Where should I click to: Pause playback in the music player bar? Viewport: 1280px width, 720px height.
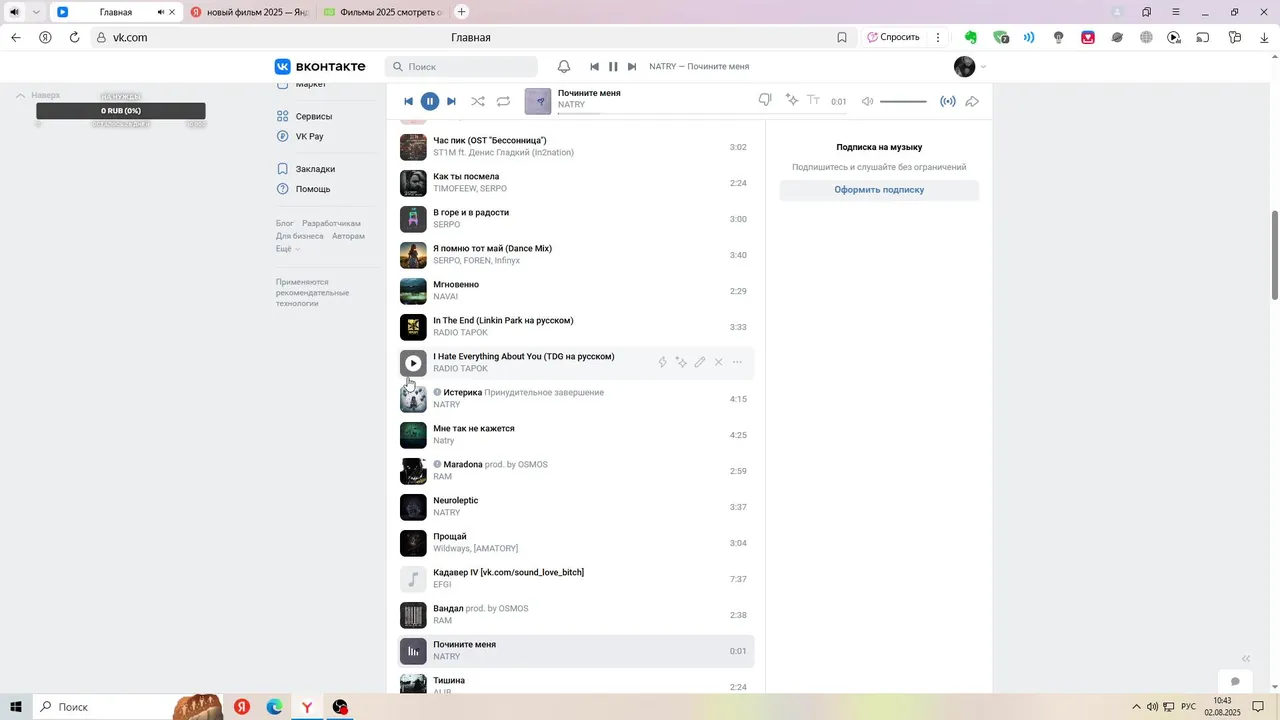[x=430, y=101]
